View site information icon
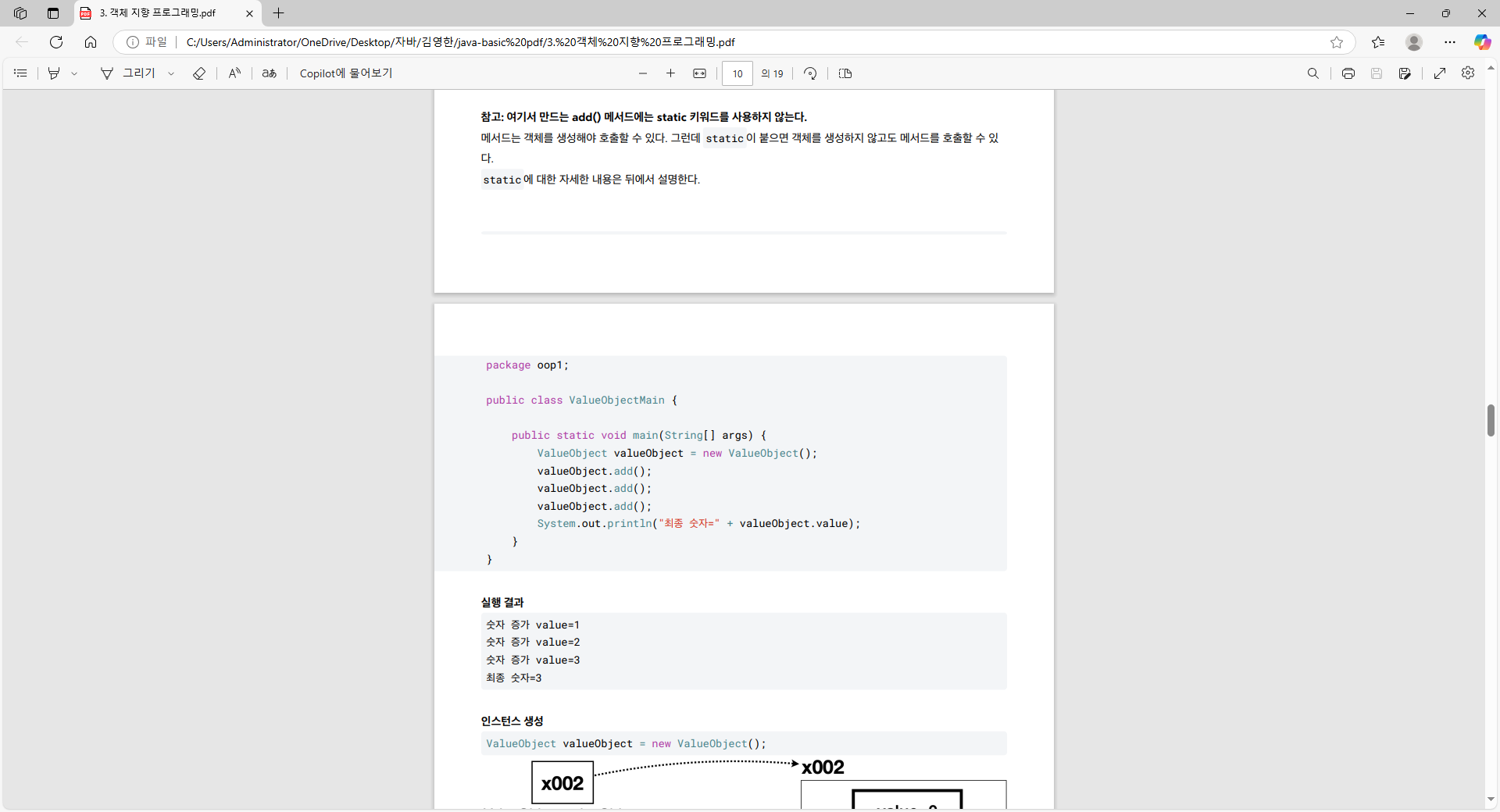The image size is (1500, 812). tap(133, 42)
